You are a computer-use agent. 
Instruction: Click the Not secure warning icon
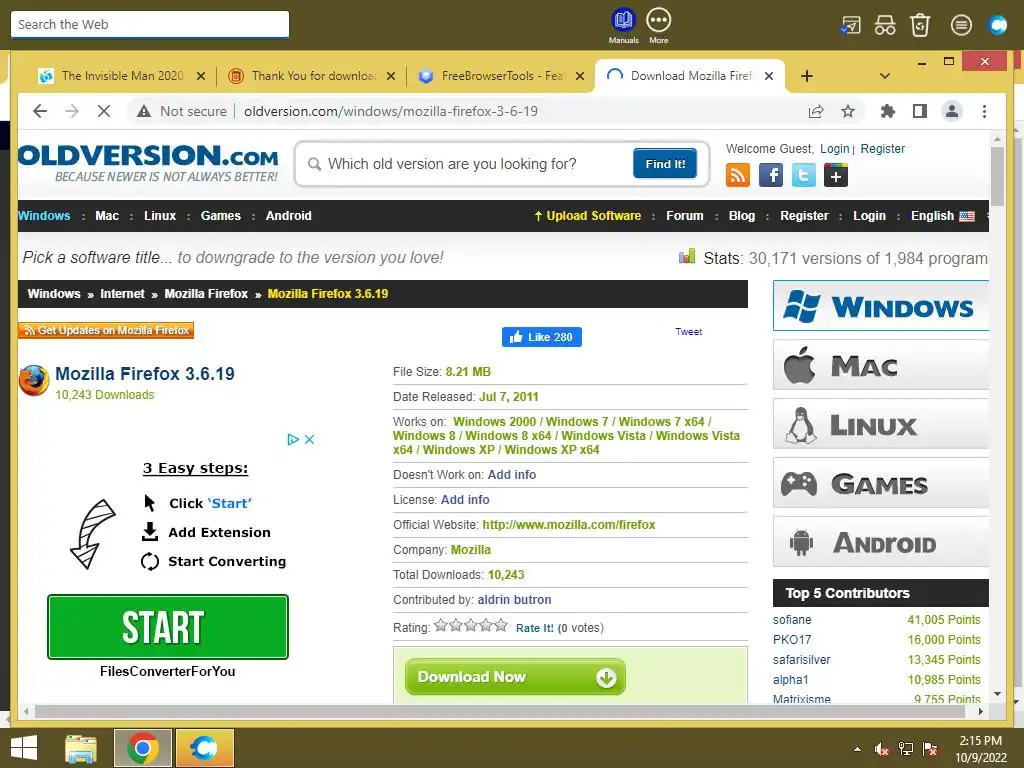click(x=144, y=111)
